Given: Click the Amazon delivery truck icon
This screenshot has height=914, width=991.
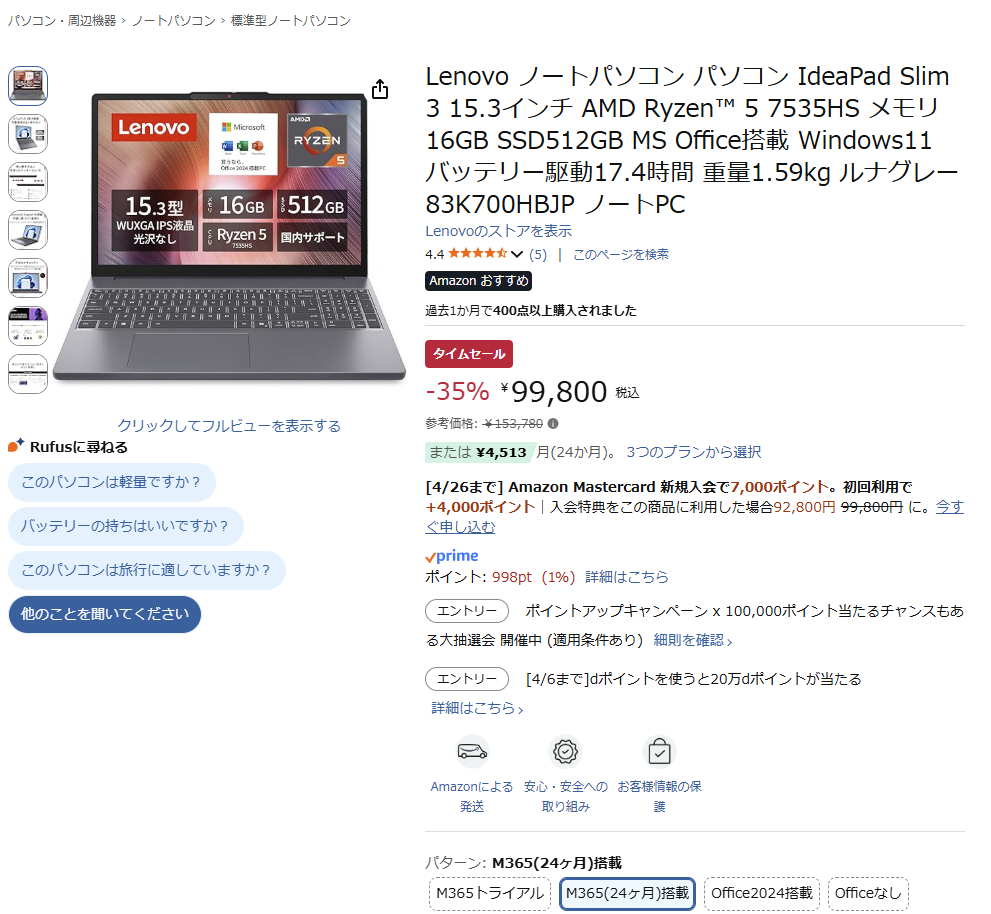Looking at the screenshot, I should point(472,752).
